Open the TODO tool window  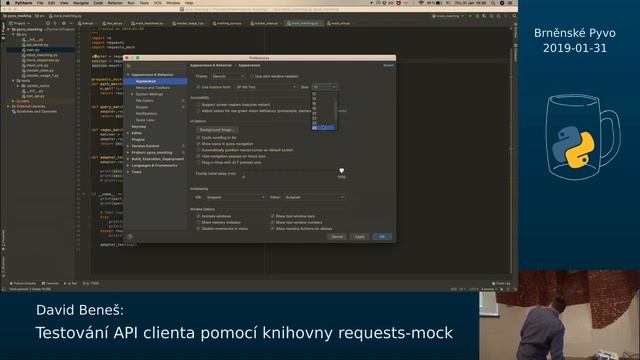pos(91,283)
